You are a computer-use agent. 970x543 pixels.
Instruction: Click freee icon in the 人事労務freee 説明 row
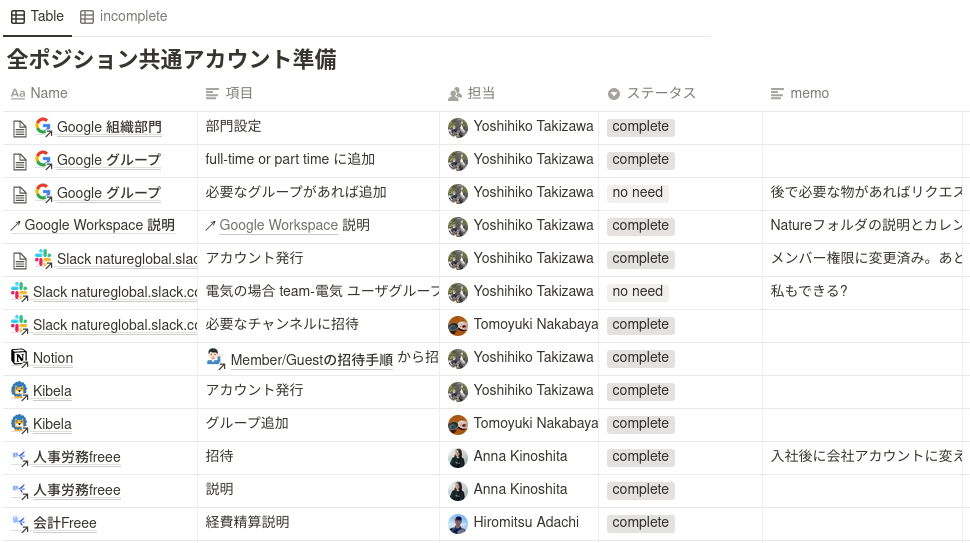pos(20,491)
